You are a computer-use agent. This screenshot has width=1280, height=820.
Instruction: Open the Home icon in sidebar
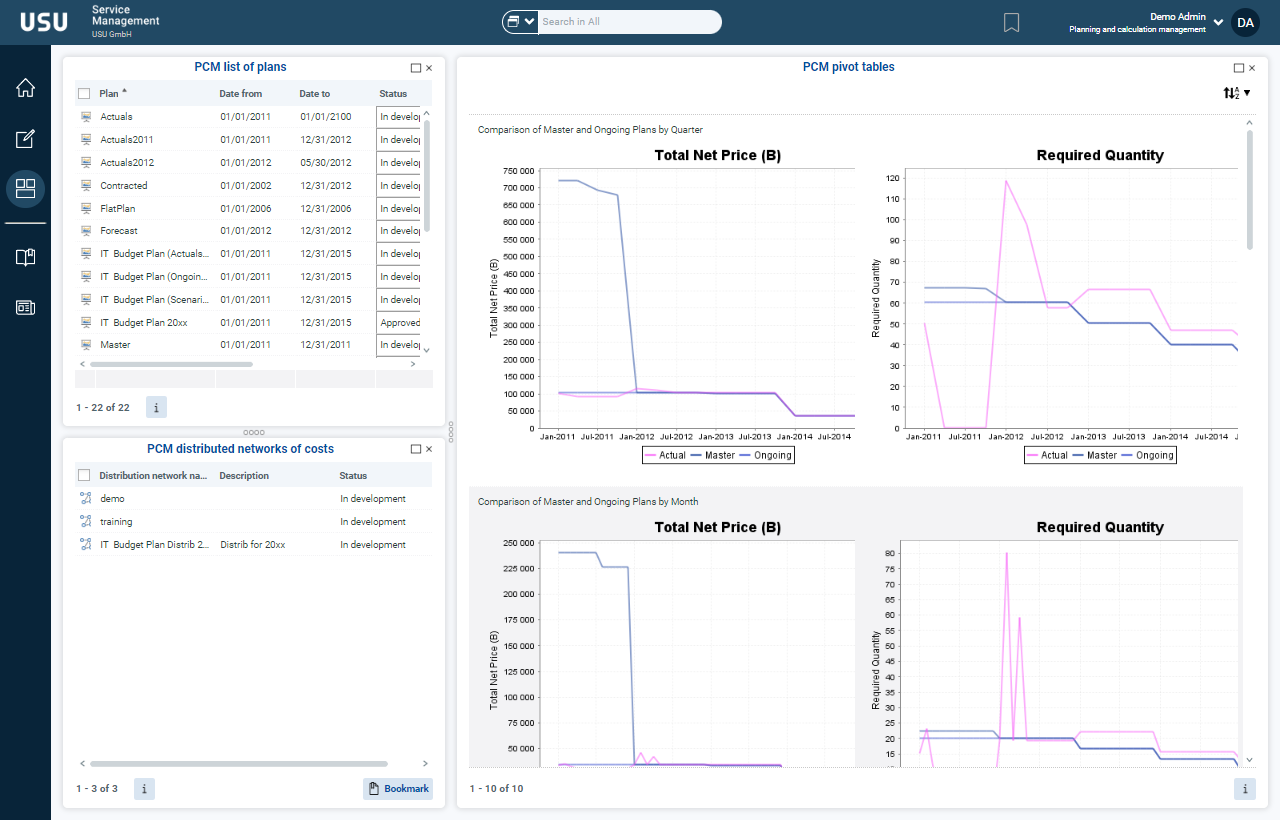tap(26, 88)
